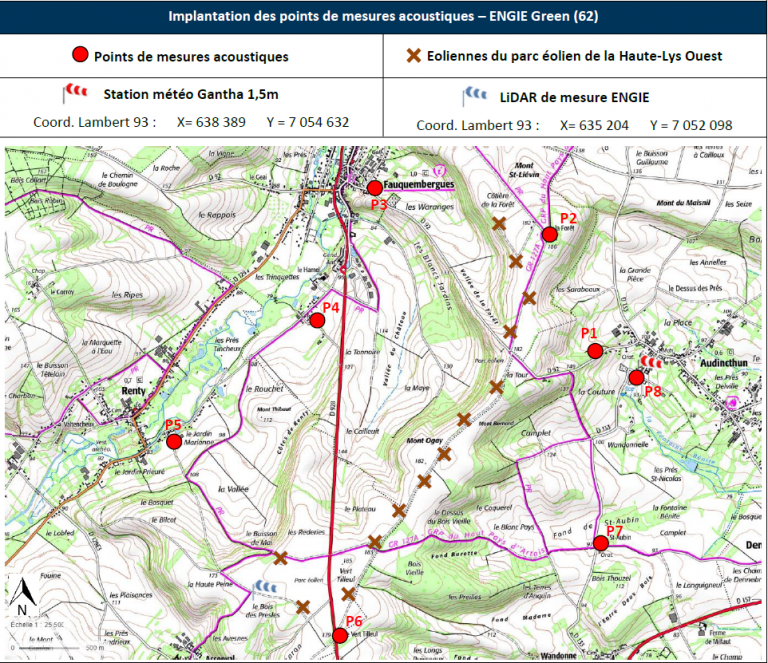Select the P8 marker near Audincthun
The image size is (768, 663).
click(x=636, y=377)
